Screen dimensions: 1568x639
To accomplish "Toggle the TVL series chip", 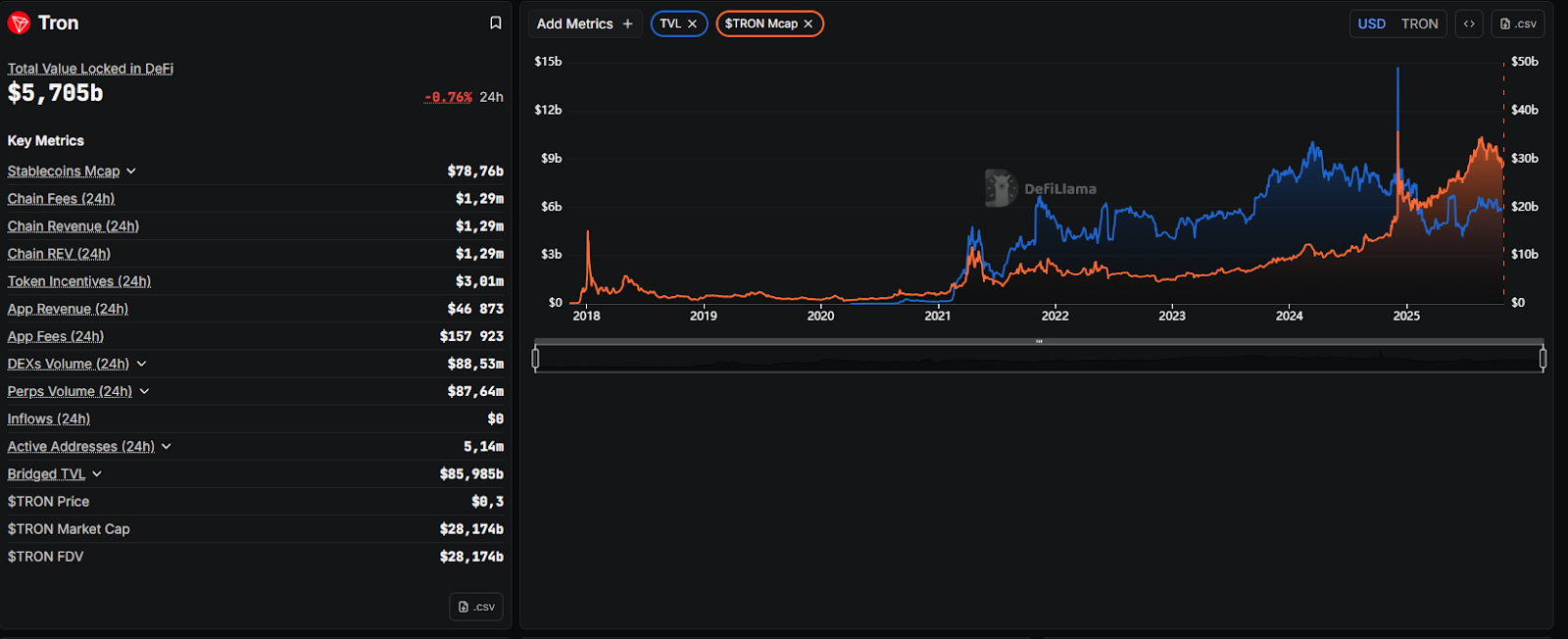I will [670, 24].
